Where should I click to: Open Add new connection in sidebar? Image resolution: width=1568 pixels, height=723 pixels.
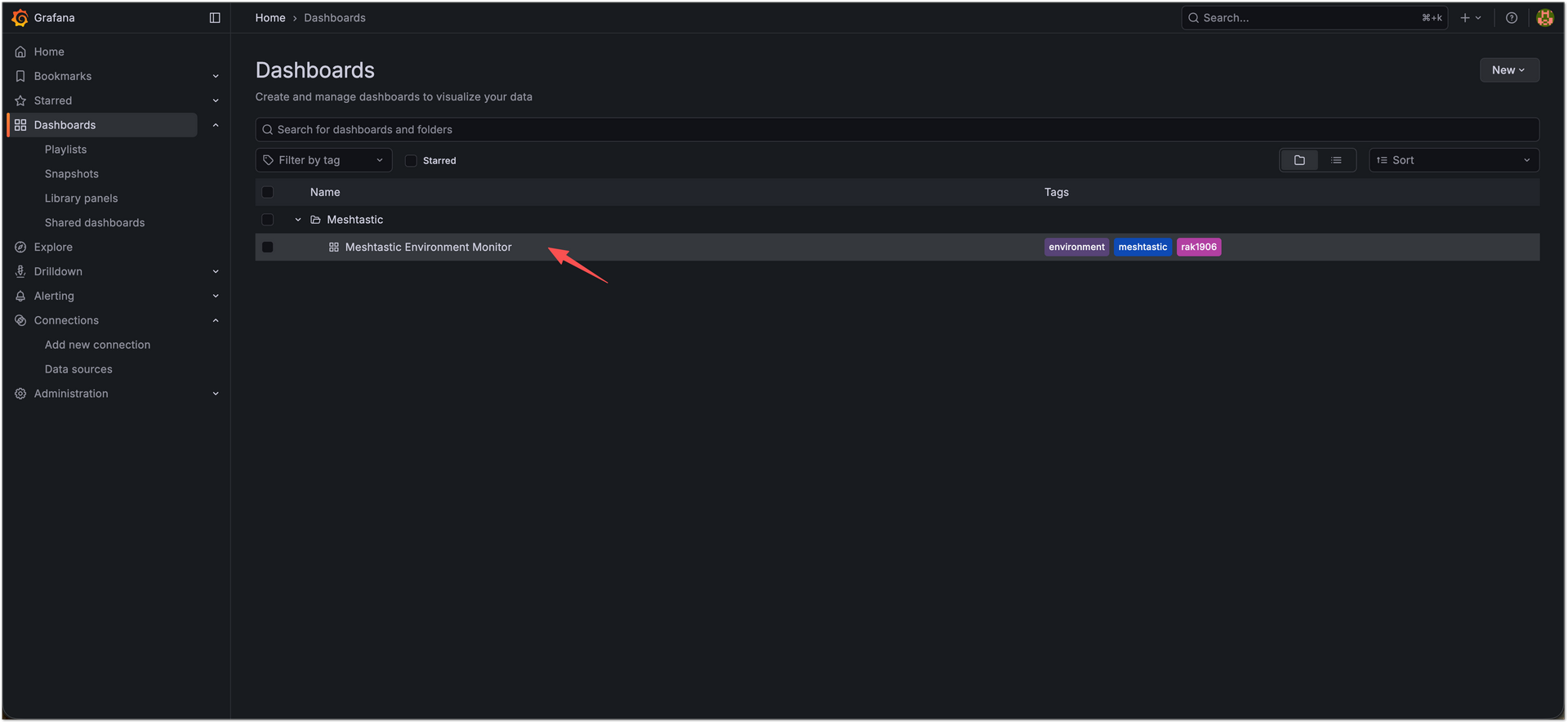tap(97, 345)
